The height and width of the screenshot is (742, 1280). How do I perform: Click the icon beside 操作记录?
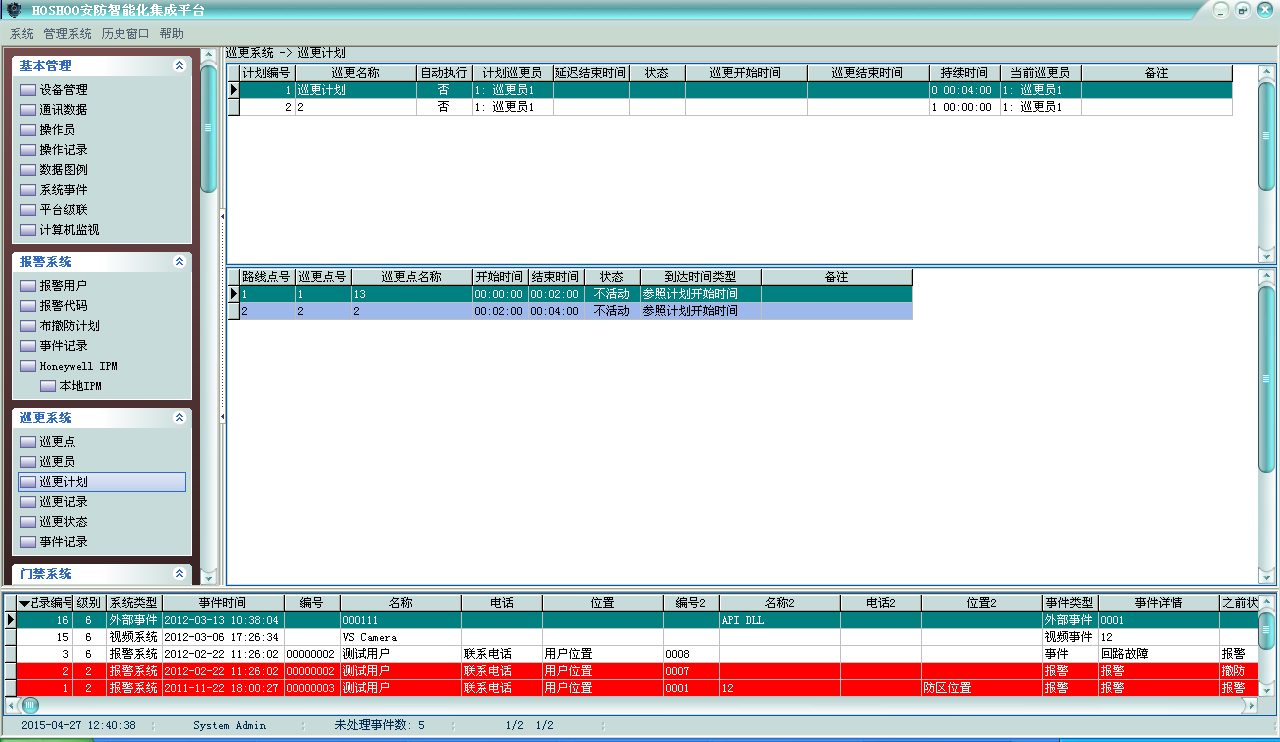point(27,150)
